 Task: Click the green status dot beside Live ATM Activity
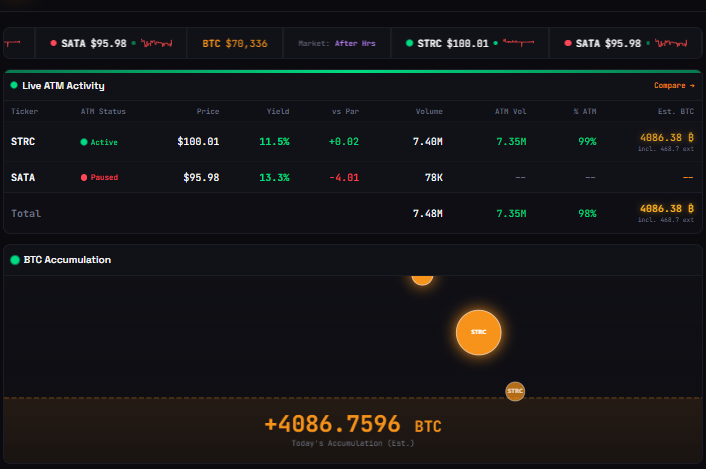14,85
